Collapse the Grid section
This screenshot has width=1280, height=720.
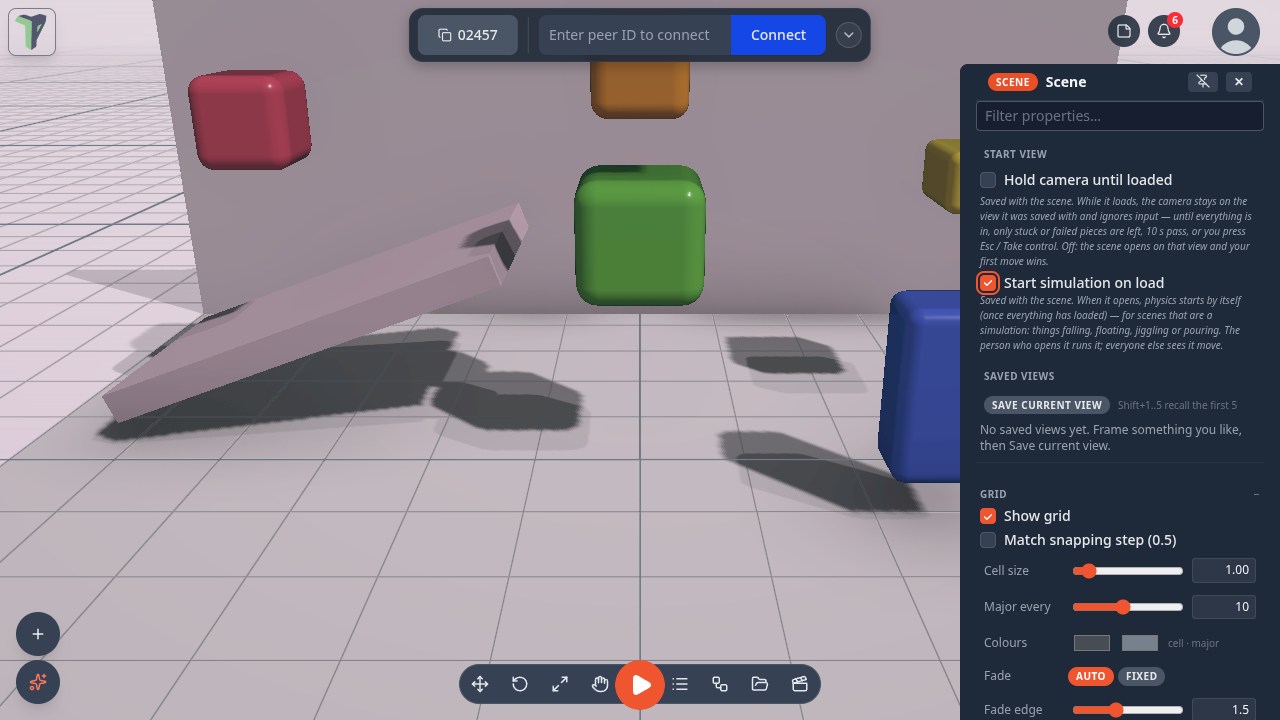1256,494
